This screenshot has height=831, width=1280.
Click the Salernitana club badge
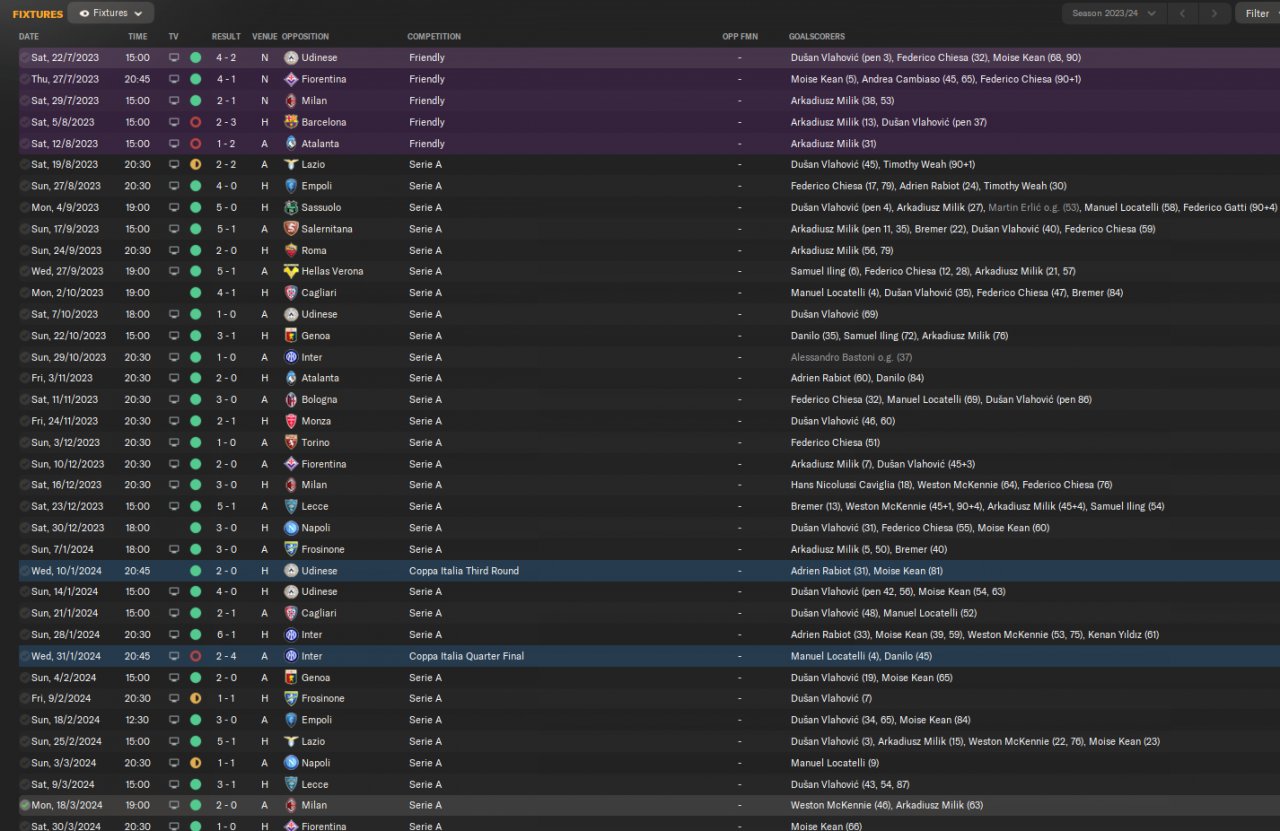(291, 229)
